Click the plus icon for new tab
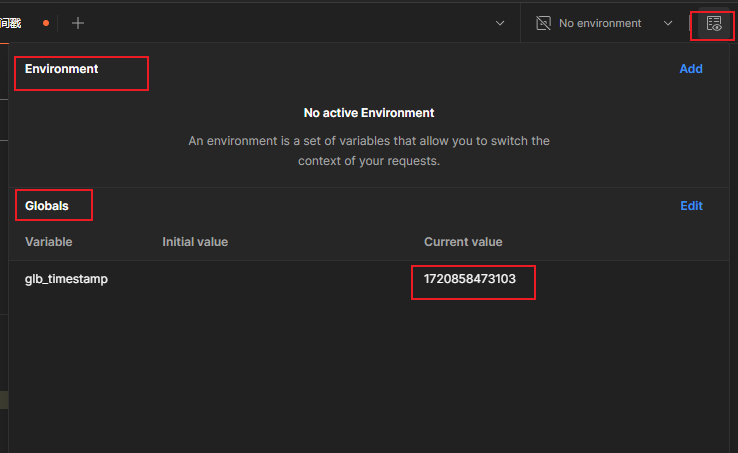 [78, 23]
